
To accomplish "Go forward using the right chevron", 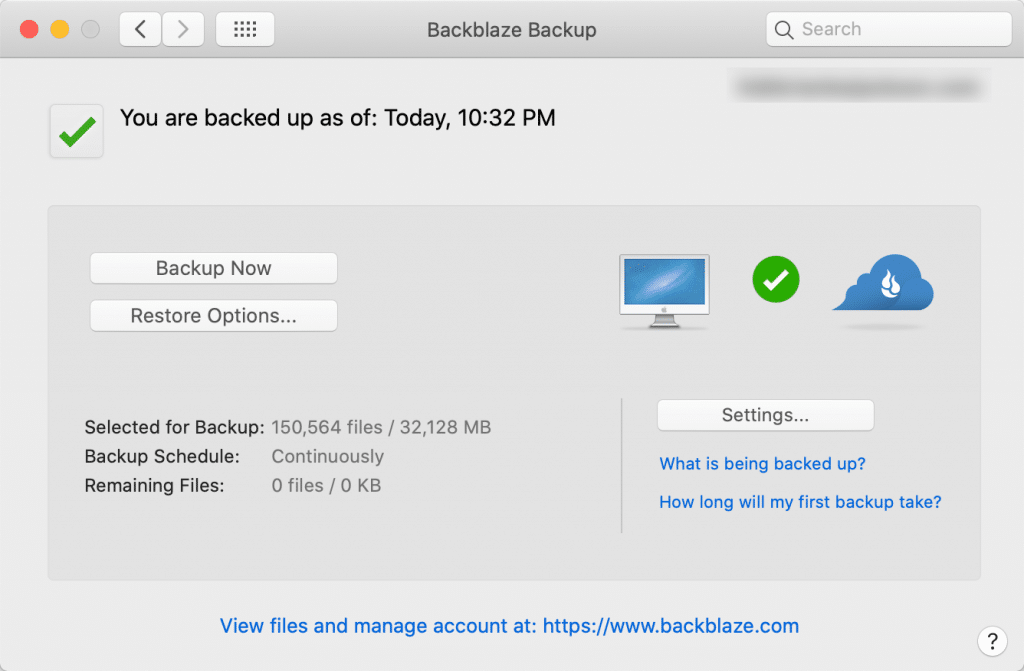I will point(183,30).
